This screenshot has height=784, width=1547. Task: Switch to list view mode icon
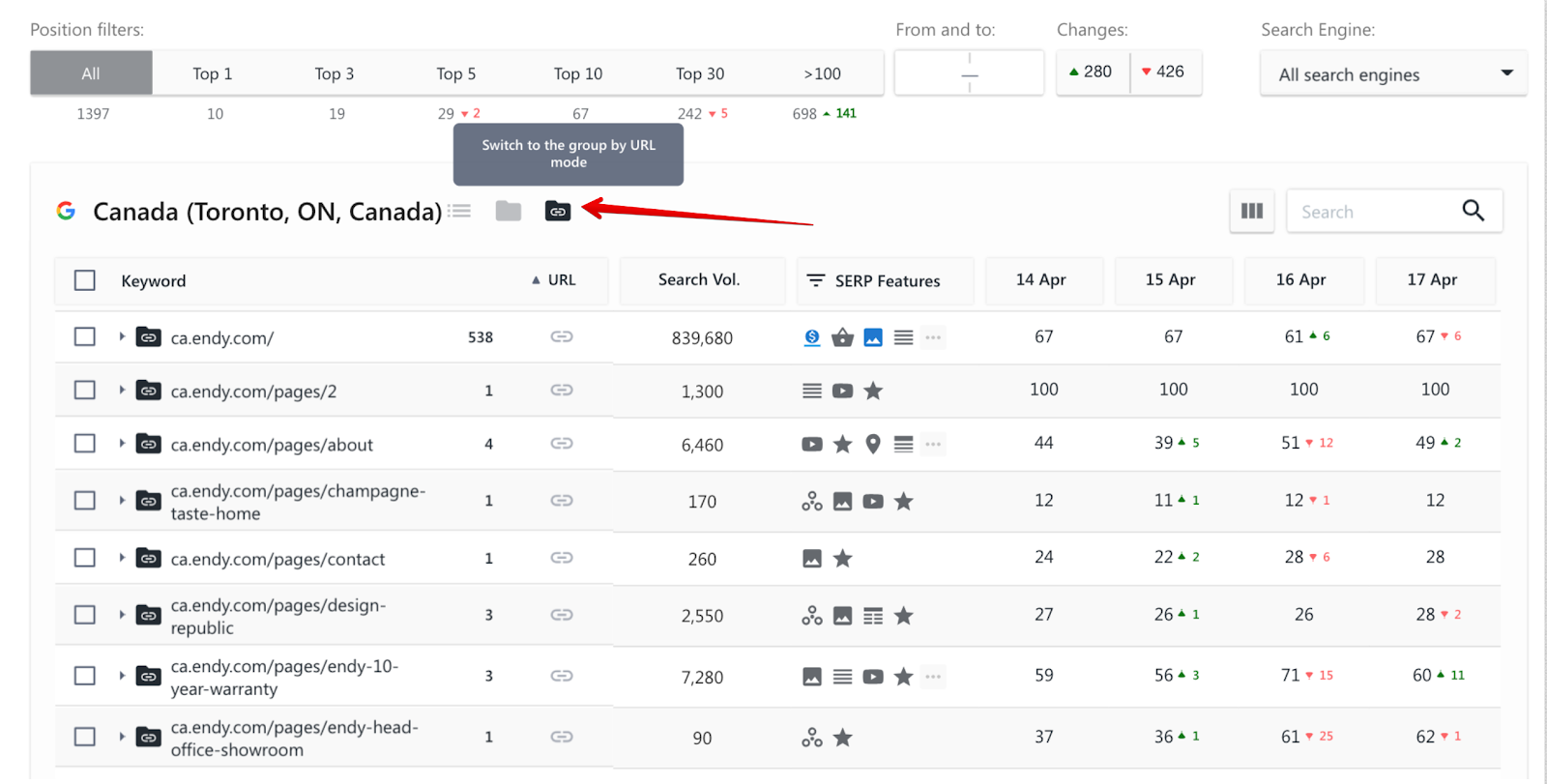[459, 211]
